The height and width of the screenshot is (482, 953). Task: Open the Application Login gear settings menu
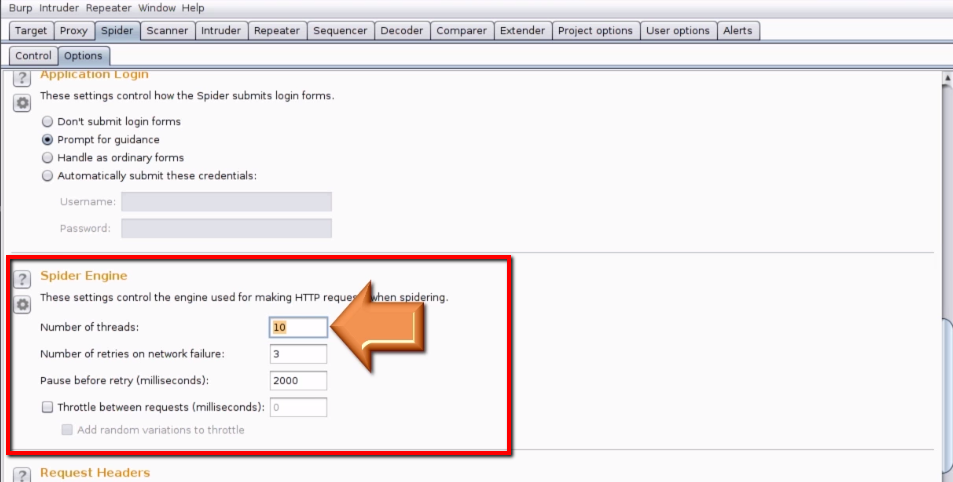point(22,103)
